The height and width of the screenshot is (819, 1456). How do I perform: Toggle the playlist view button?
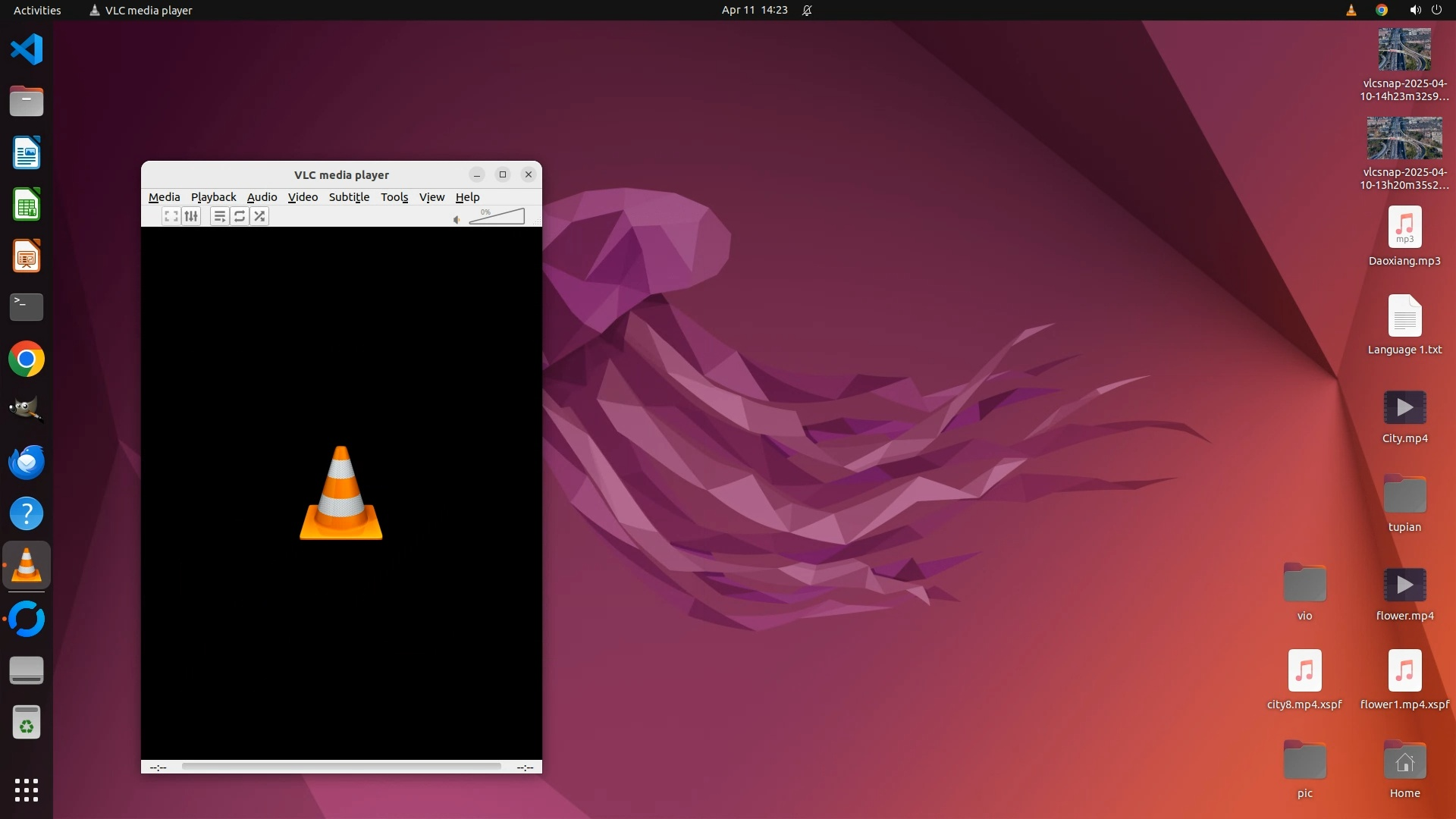(x=219, y=216)
